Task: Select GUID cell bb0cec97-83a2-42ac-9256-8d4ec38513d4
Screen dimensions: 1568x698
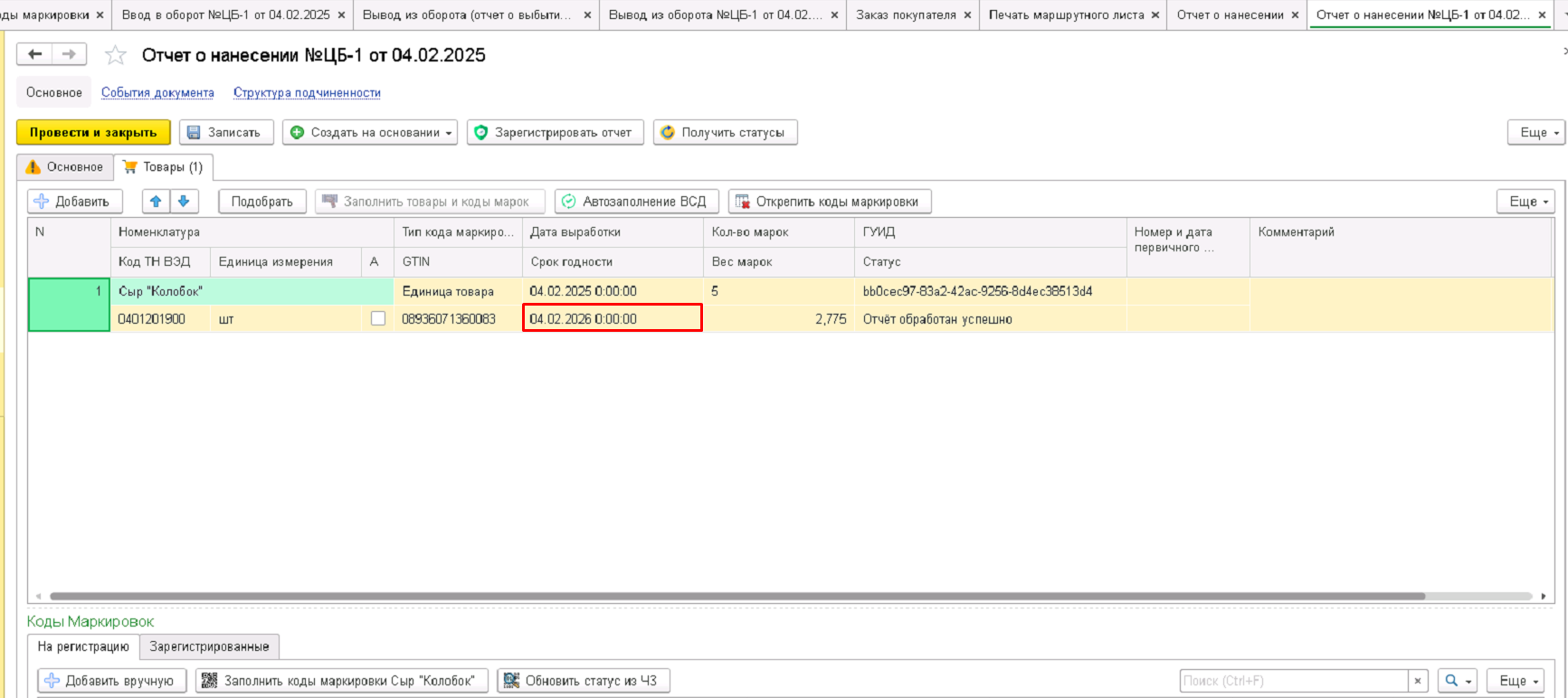Action: 991,291
